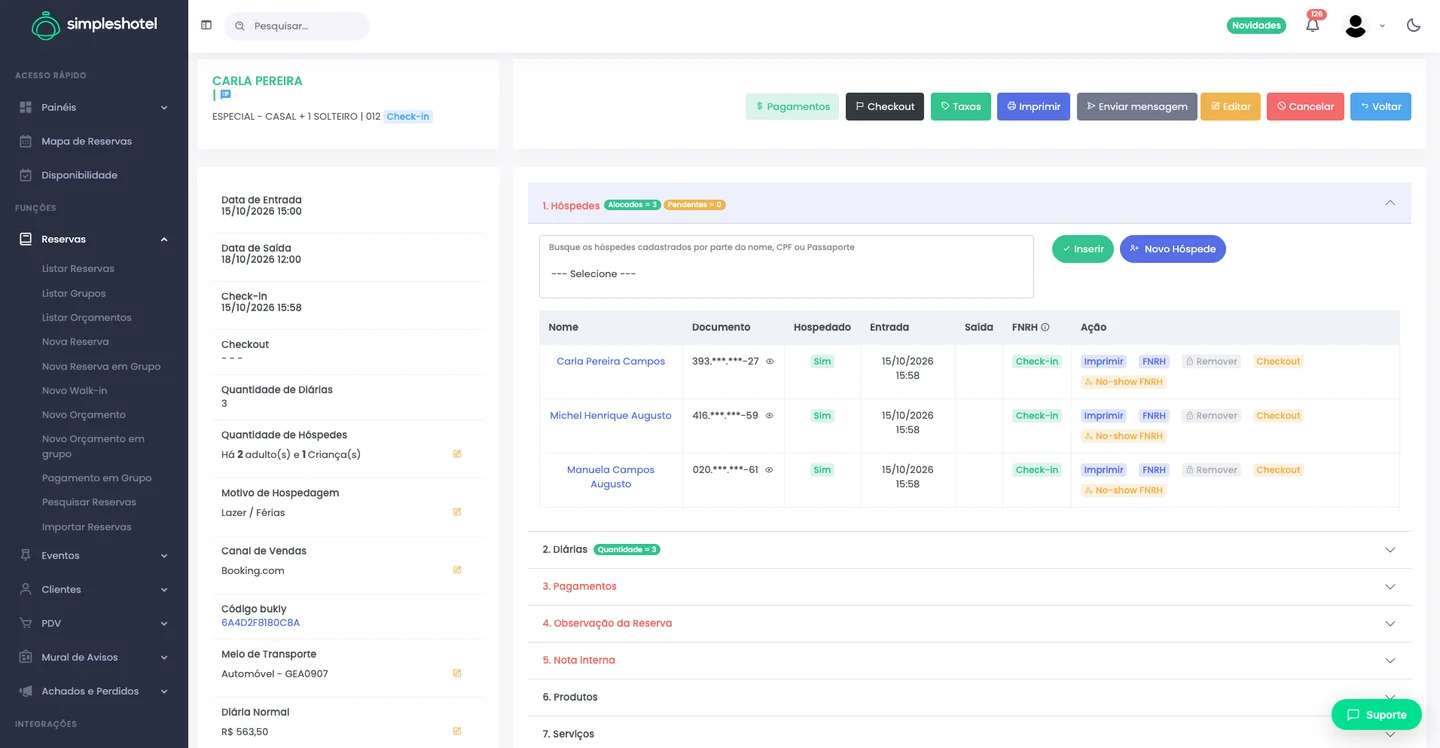Click the Novo Hóspede button
The width and height of the screenshot is (1440, 748).
pyautogui.click(x=1173, y=249)
